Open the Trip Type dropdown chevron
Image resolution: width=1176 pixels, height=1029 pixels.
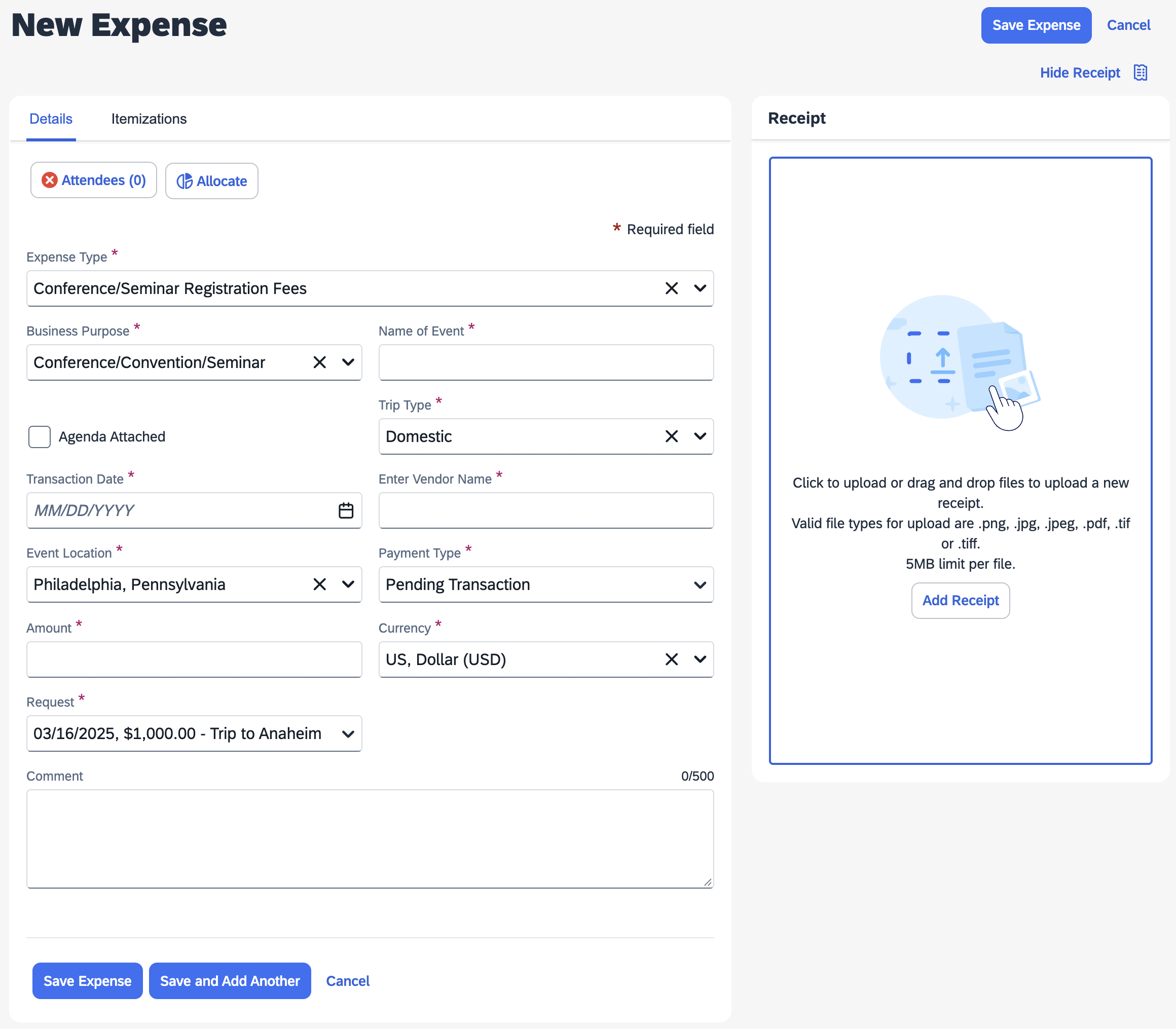[700, 436]
